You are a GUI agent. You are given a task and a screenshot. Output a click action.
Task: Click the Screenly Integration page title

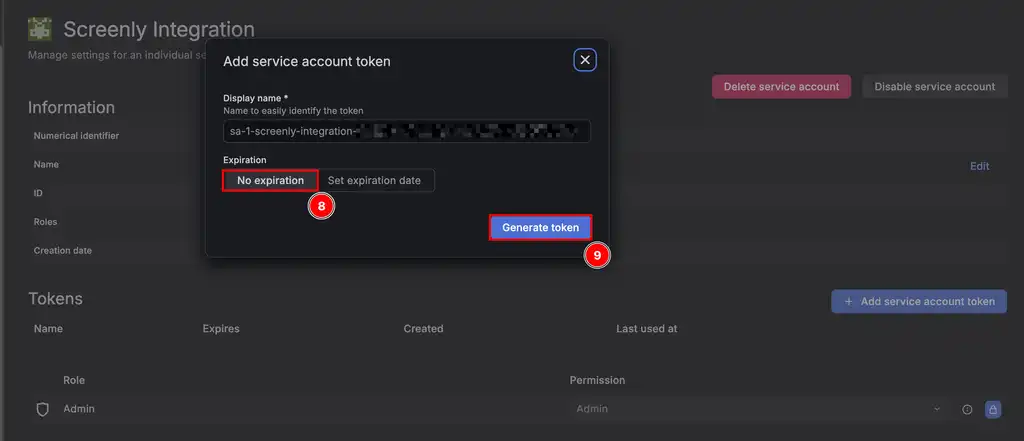click(159, 29)
